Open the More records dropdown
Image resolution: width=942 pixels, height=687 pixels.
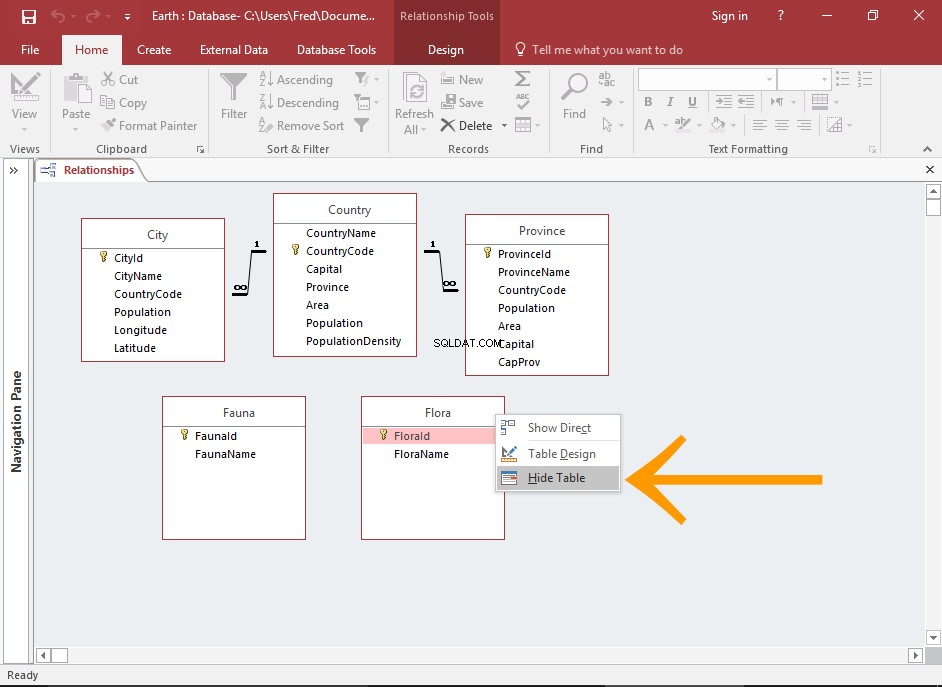[x=527, y=125]
